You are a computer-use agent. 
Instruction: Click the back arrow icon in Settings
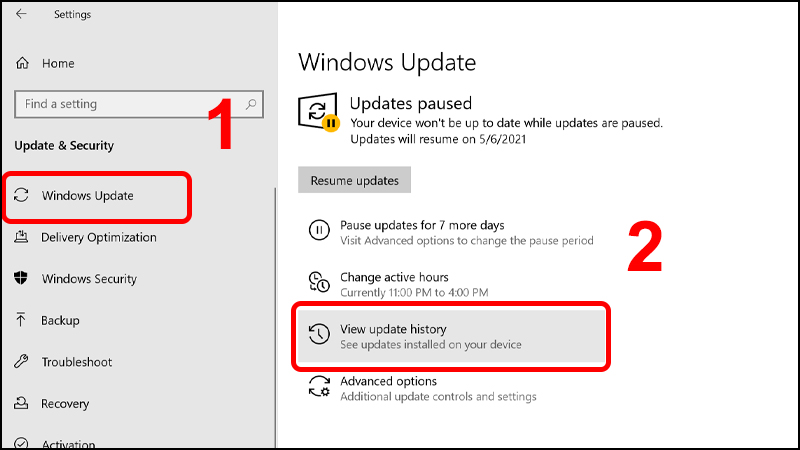coord(21,14)
